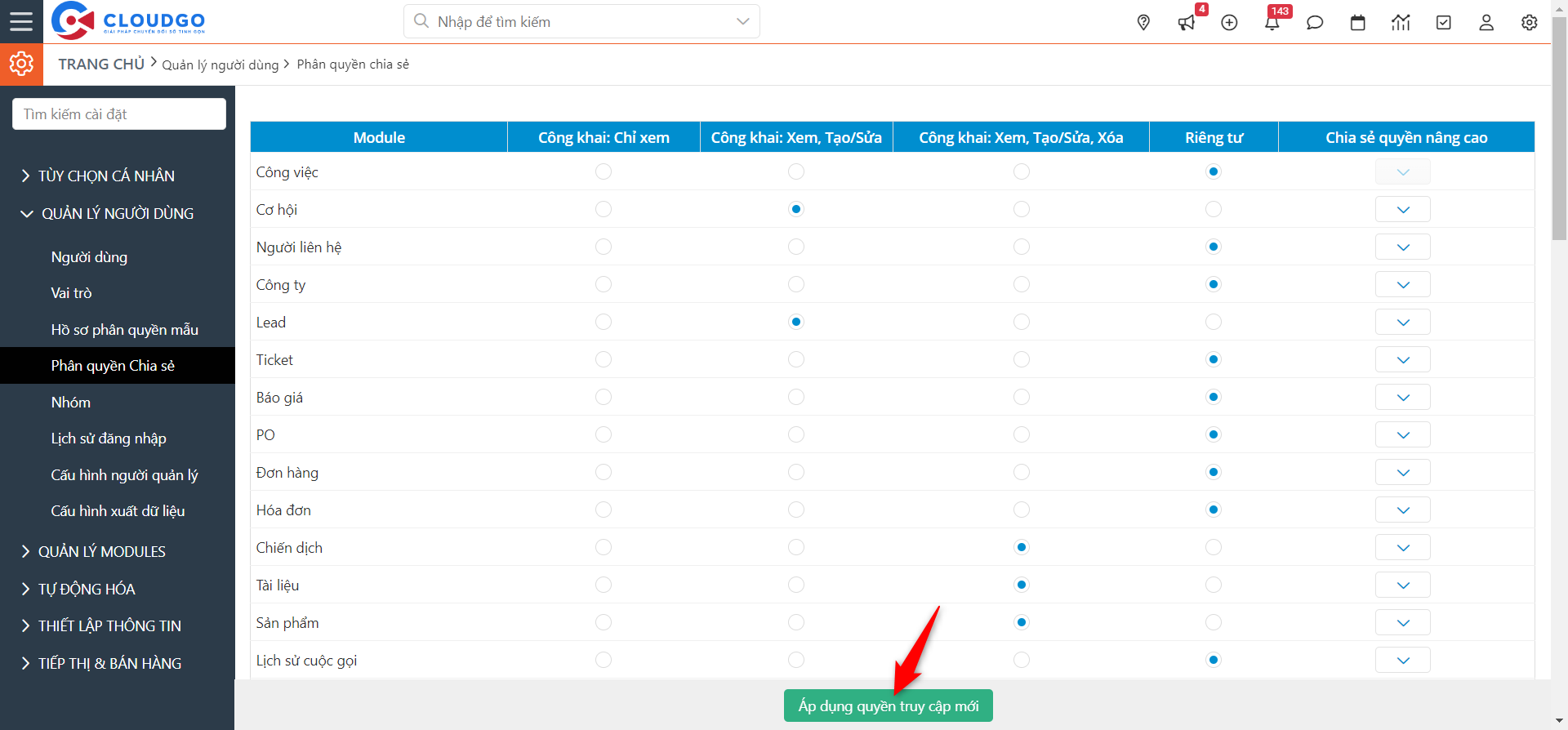Open the tasks checkbox icon
This screenshot has width=1568, height=730.
(1444, 22)
